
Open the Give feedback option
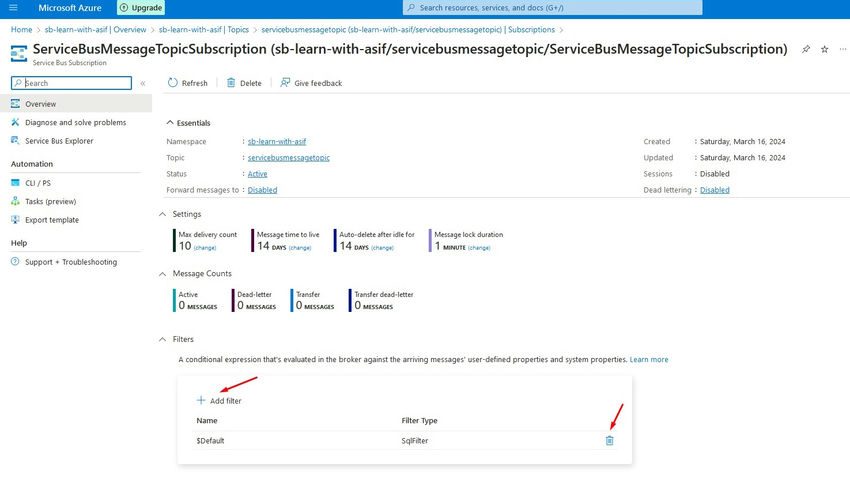pos(311,83)
